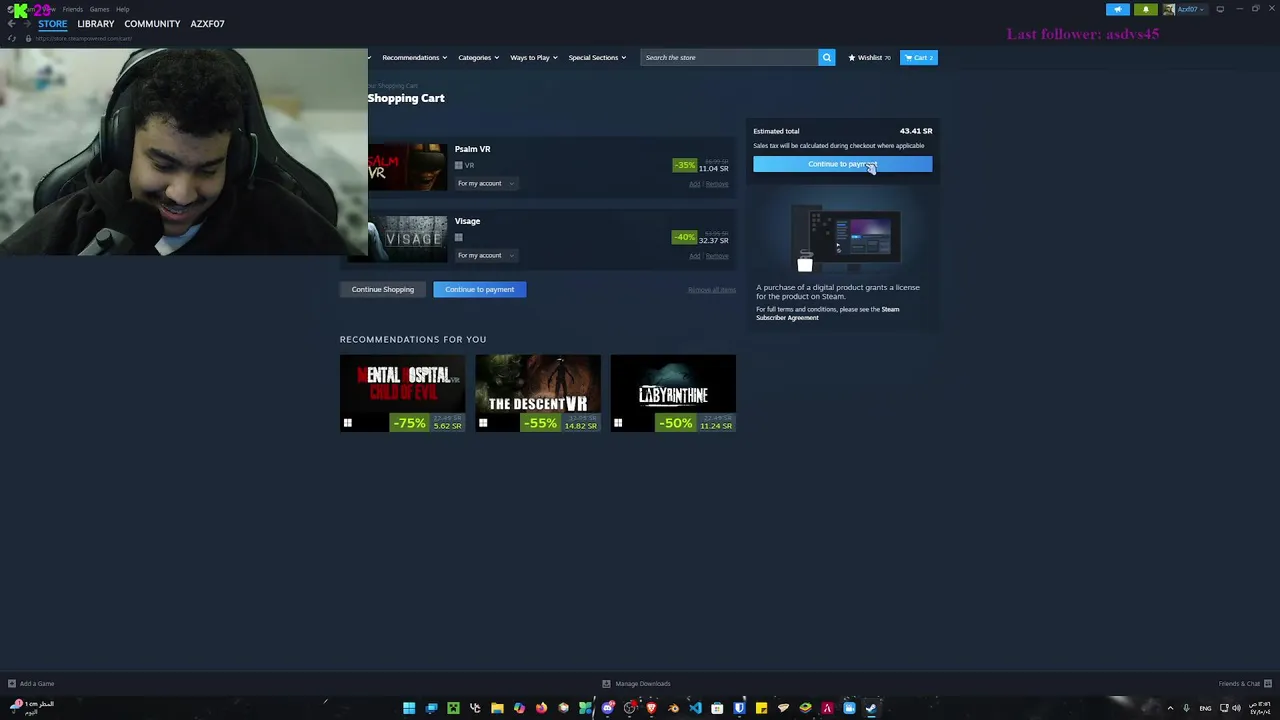Click Remove all items link
This screenshot has height=720, width=1280.
point(711,290)
